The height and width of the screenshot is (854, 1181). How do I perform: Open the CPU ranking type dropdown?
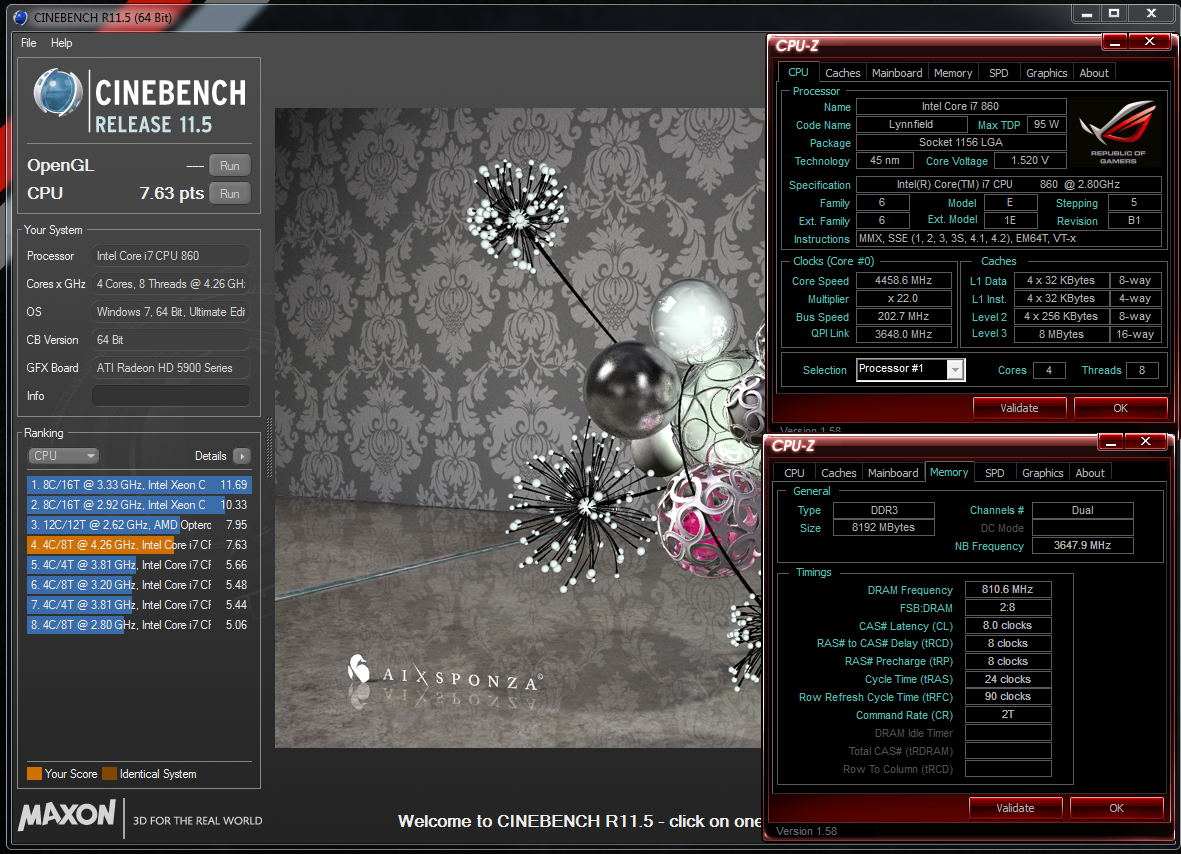(x=63, y=456)
